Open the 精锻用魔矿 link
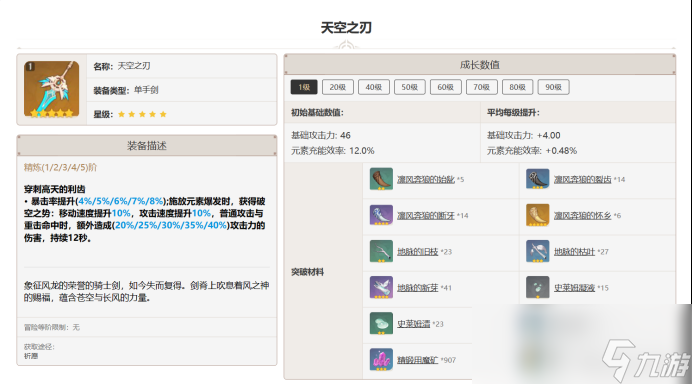The height and width of the screenshot is (384, 692). click(417, 360)
